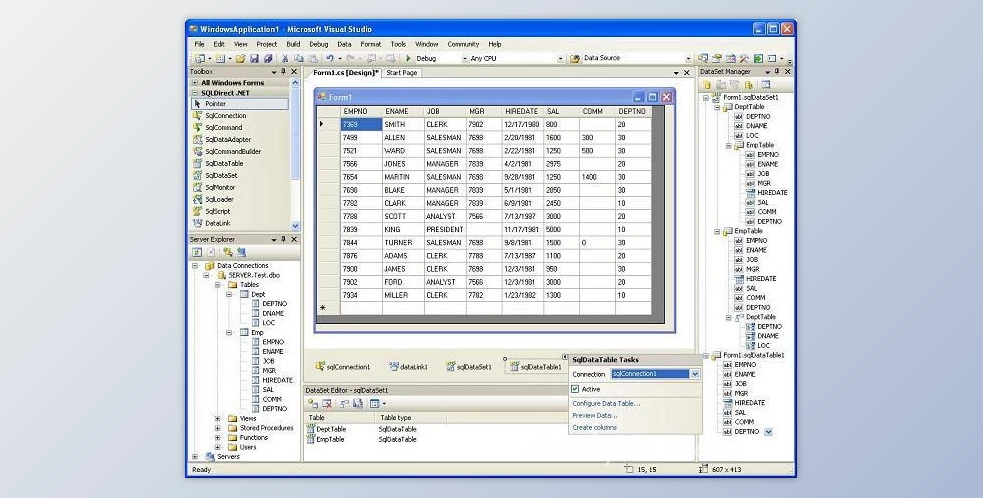The width and height of the screenshot is (983, 498).
Task: Click the Undo toolbar icon
Action: click(330, 58)
